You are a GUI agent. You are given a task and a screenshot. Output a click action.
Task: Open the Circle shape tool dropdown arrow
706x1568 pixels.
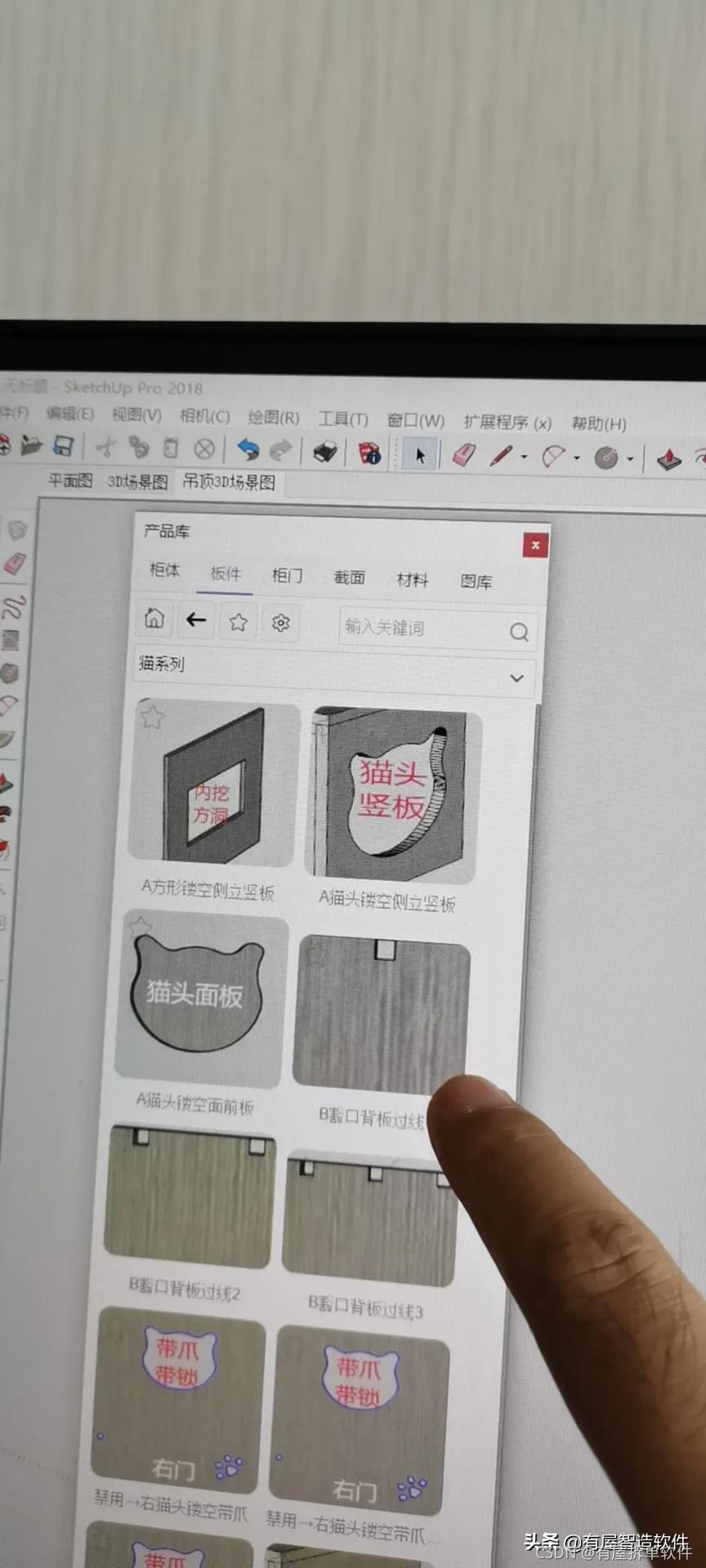pyautogui.click(x=630, y=460)
